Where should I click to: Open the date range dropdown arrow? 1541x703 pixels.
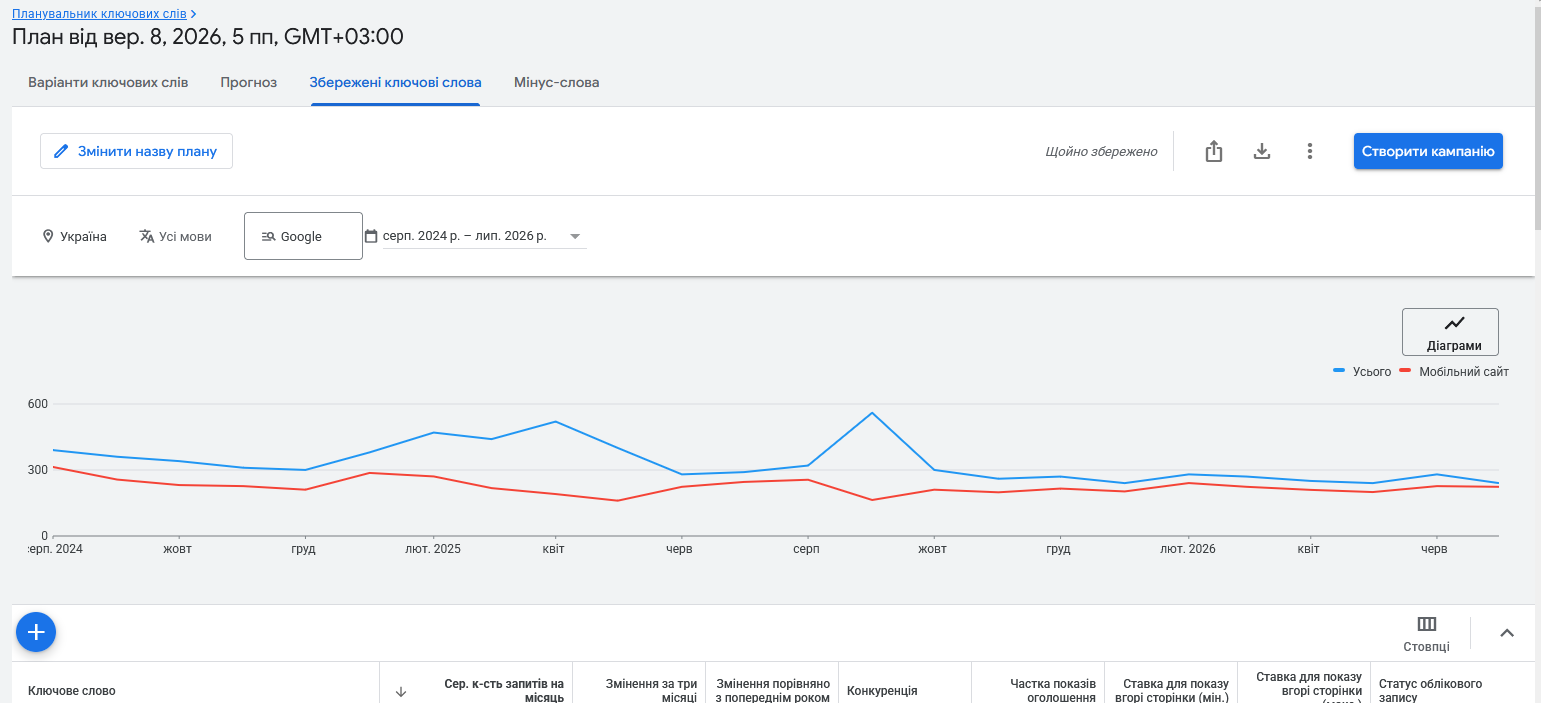tap(575, 237)
